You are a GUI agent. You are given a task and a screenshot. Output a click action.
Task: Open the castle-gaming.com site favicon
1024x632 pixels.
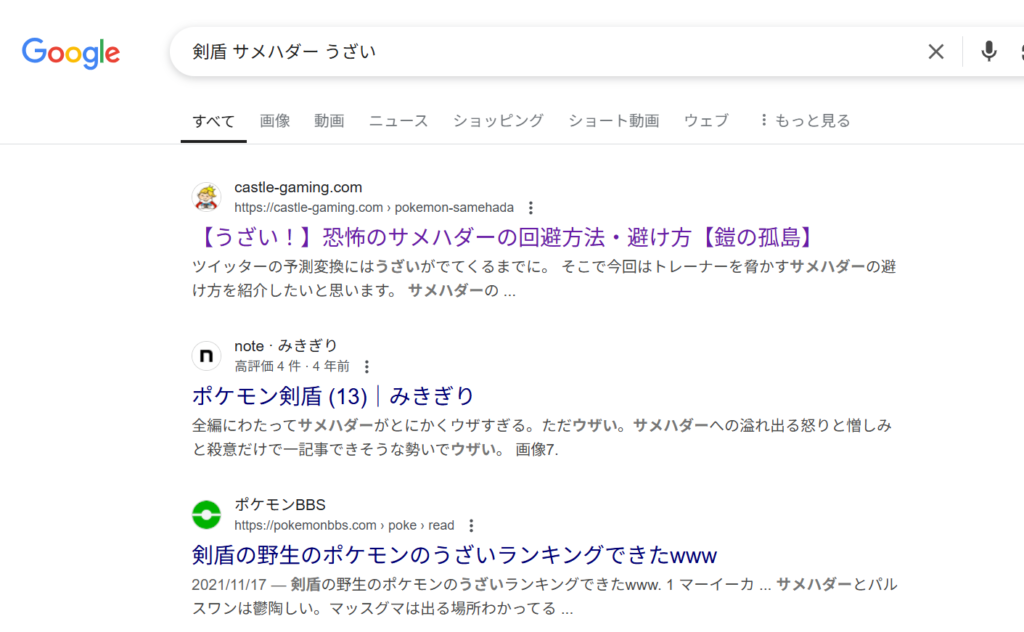[x=206, y=197]
